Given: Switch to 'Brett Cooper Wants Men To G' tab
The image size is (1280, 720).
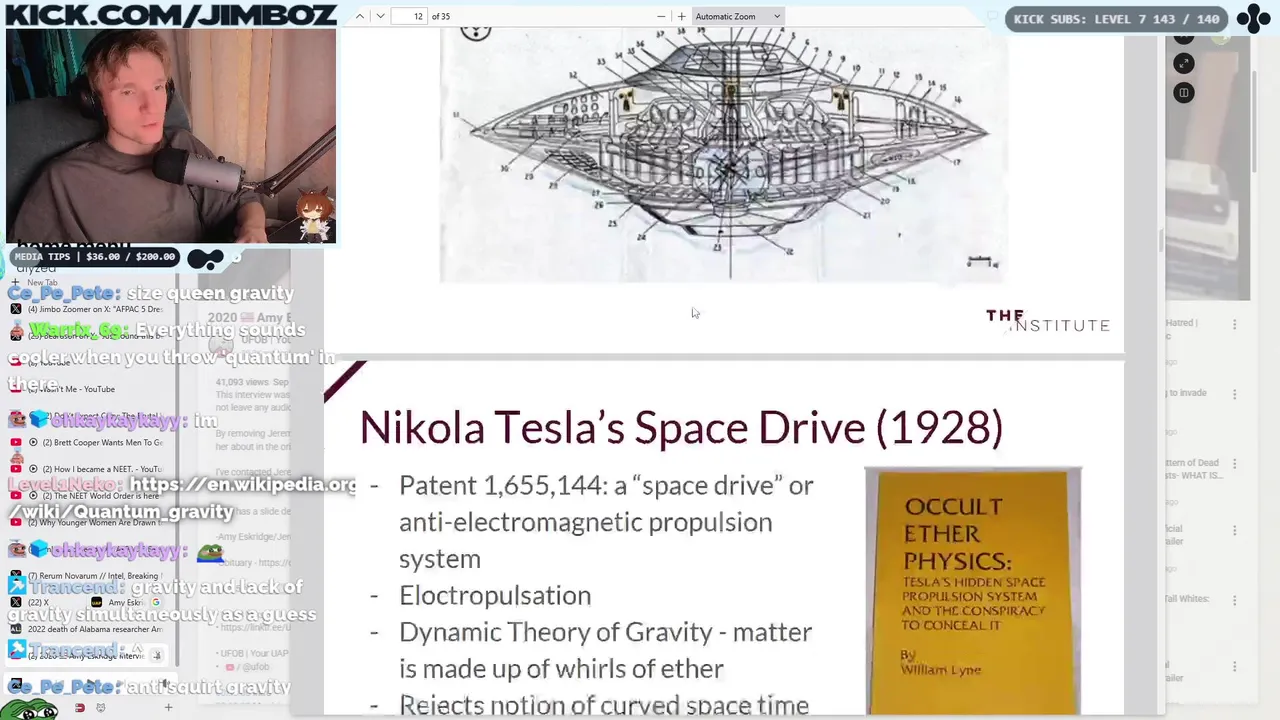Looking at the screenshot, I should point(87,442).
